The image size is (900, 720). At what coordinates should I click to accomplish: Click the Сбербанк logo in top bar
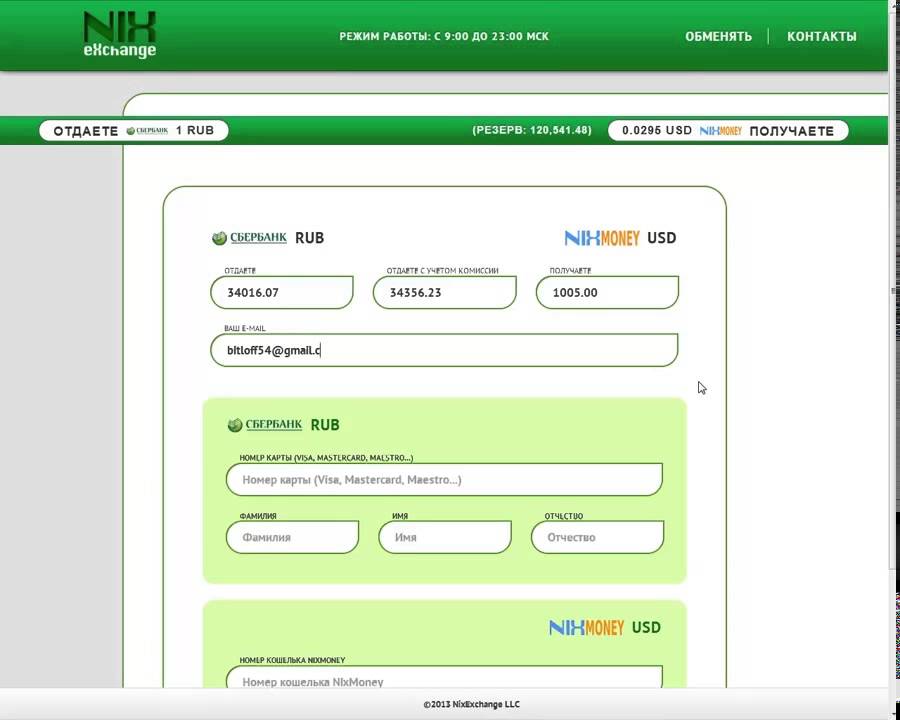click(x=147, y=131)
